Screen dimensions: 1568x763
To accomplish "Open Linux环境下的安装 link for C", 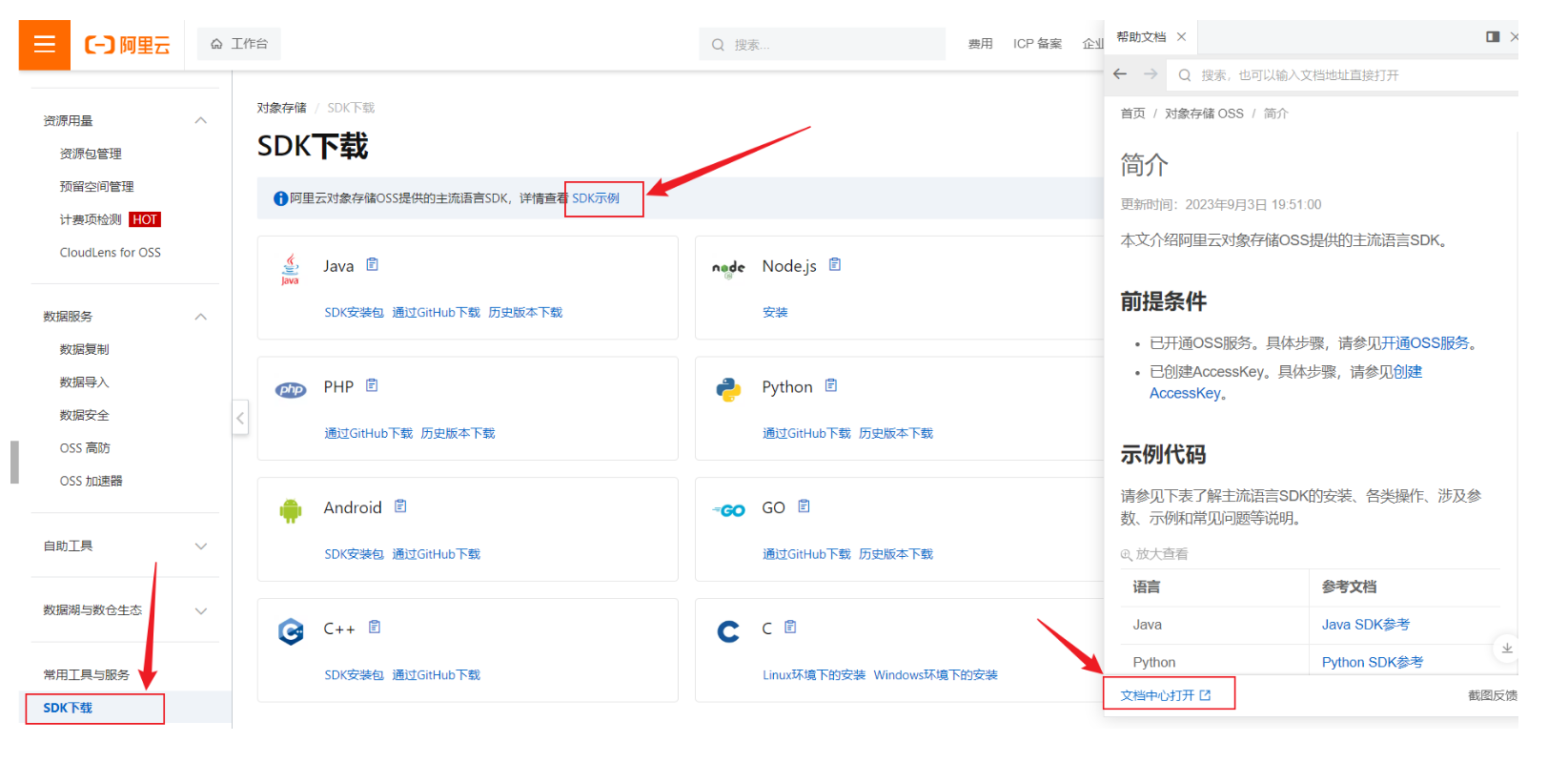I will coord(814,675).
